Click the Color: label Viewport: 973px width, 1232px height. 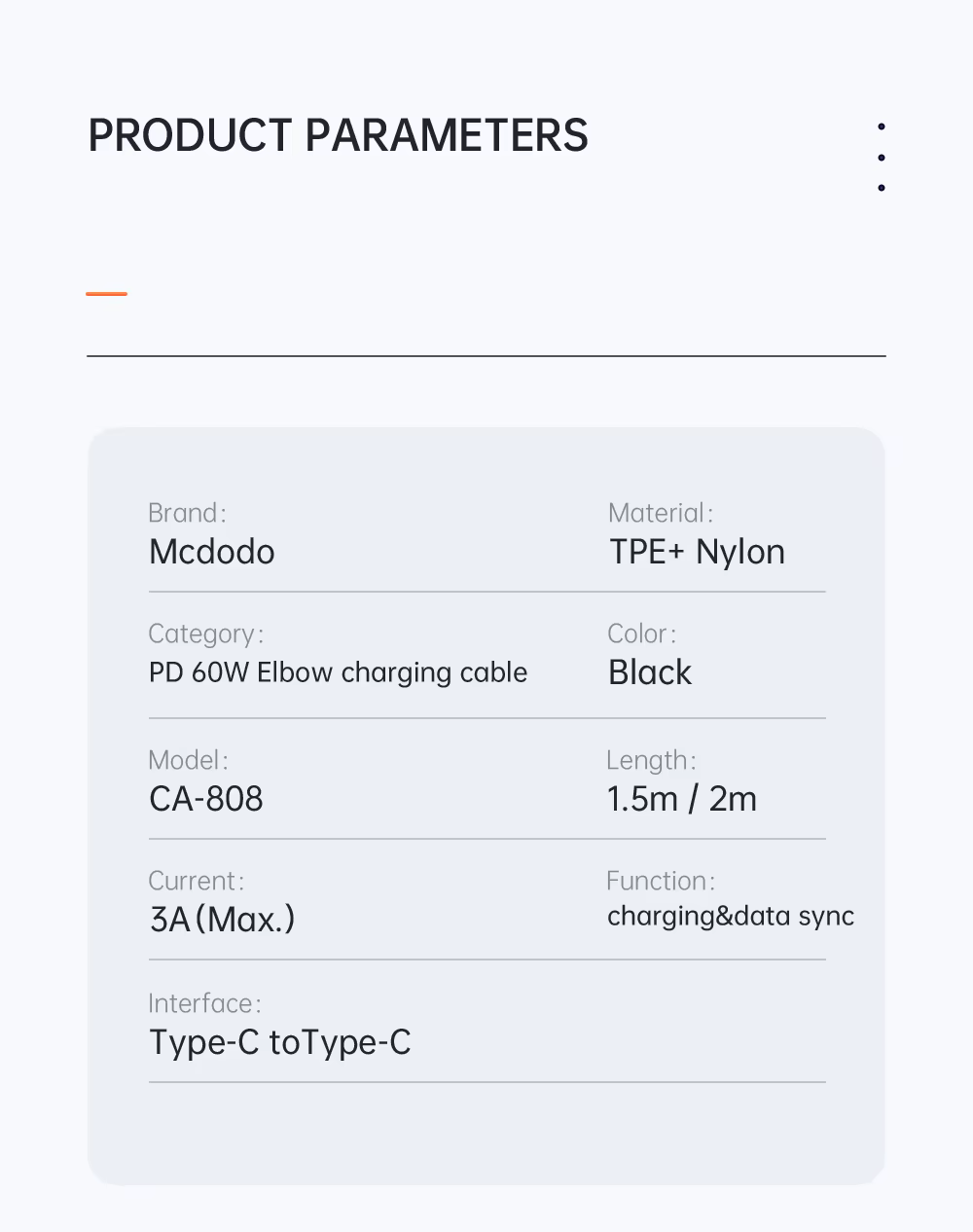[642, 634]
